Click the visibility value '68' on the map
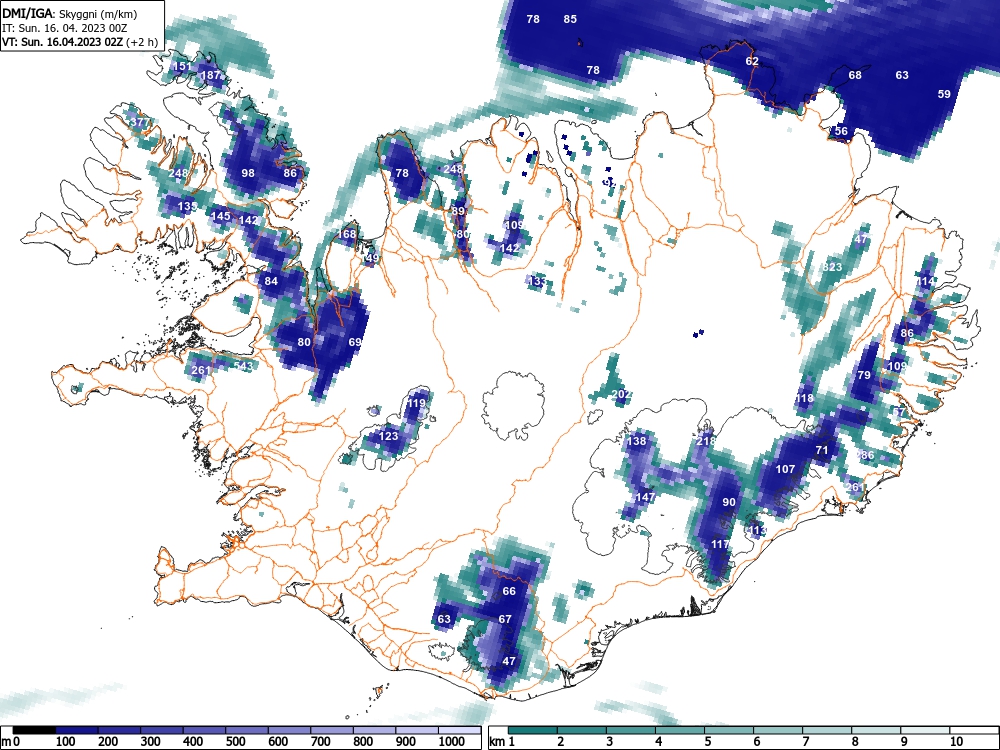 pos(855,75)
